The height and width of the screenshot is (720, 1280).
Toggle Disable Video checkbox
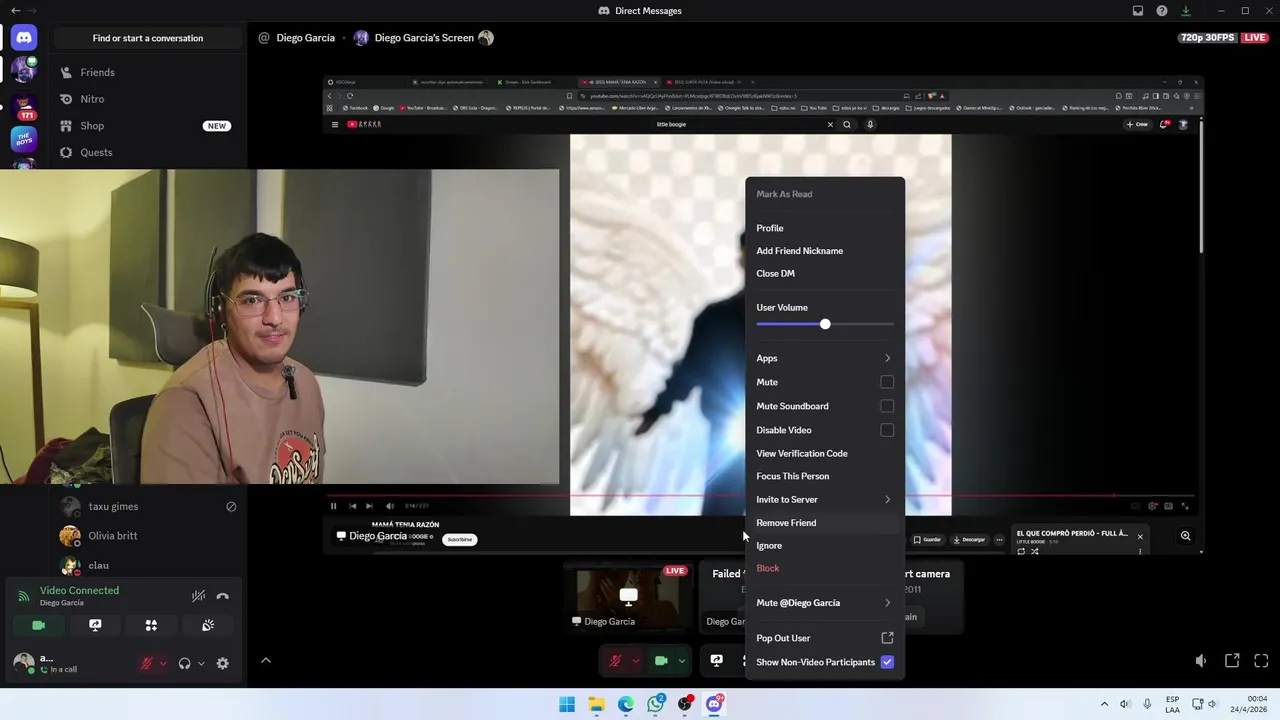pyautogui.click(x=887, y=430)
